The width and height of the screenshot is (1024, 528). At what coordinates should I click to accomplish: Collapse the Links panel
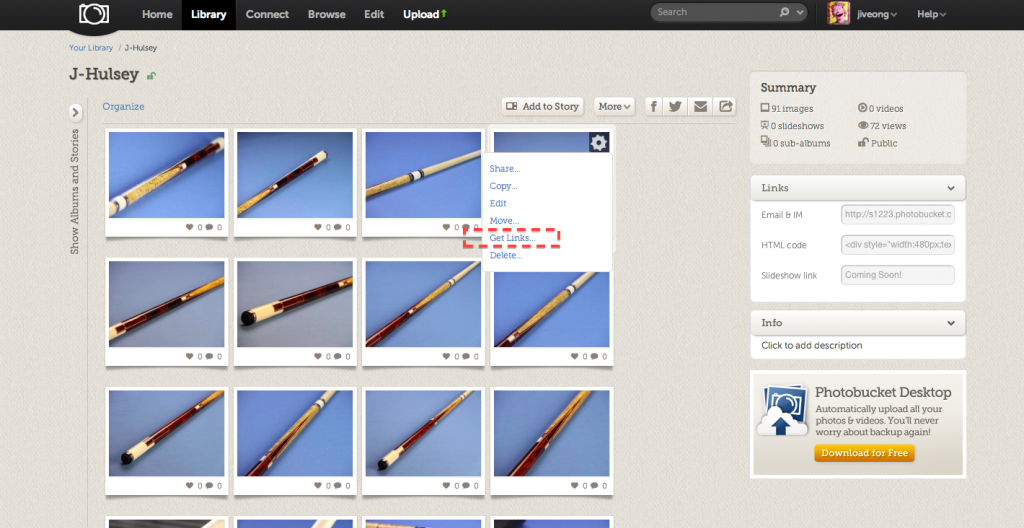(x=951, y=188)
